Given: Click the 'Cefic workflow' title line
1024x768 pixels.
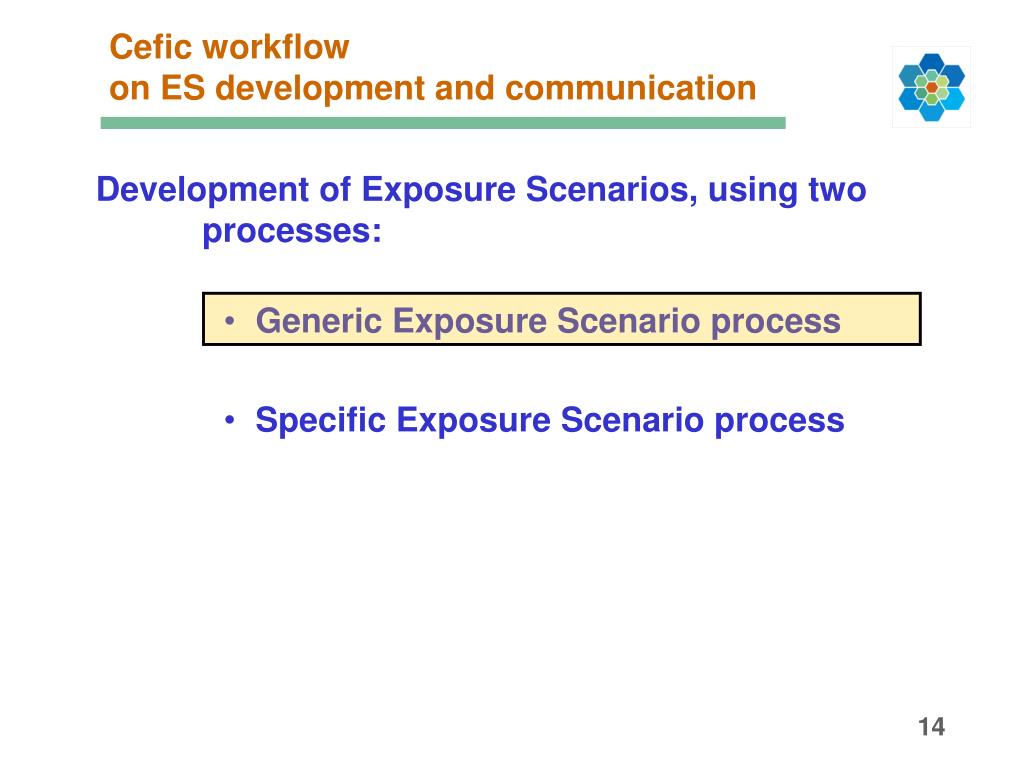Looking at the screenshot, I should click(x=229, y=47).
